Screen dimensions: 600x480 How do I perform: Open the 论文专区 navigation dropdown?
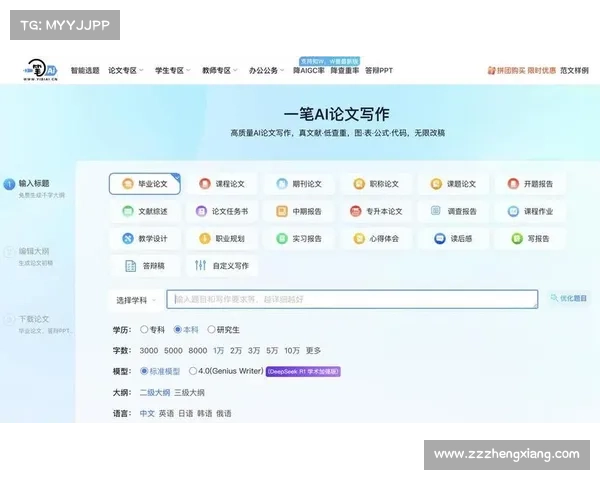pos(125,71)
